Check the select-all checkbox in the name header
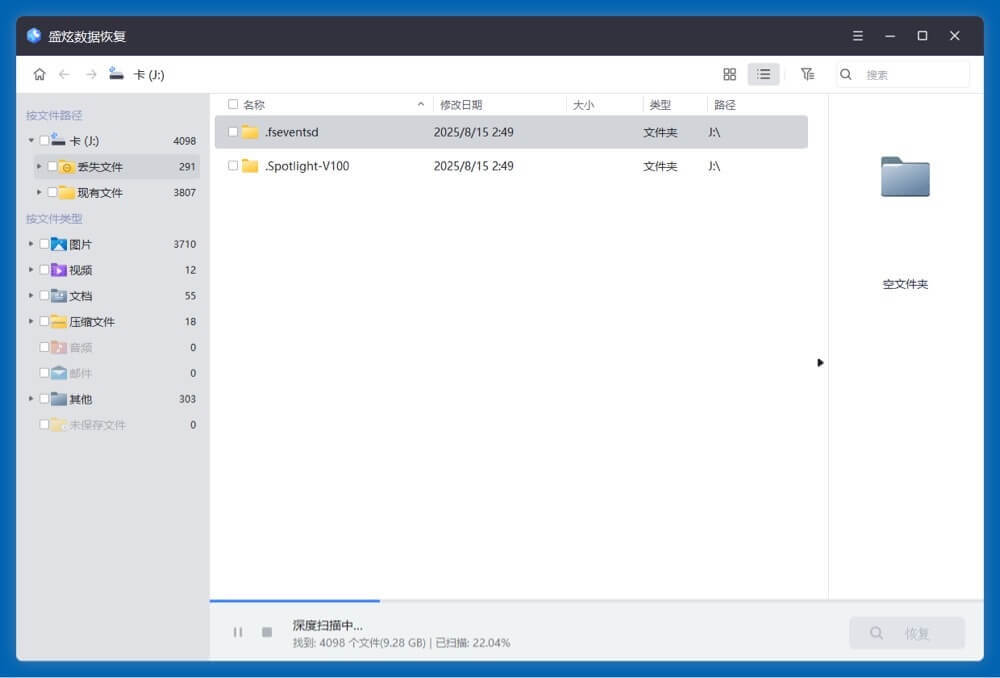Screen dimensions: 1000x678 (231, 103)
